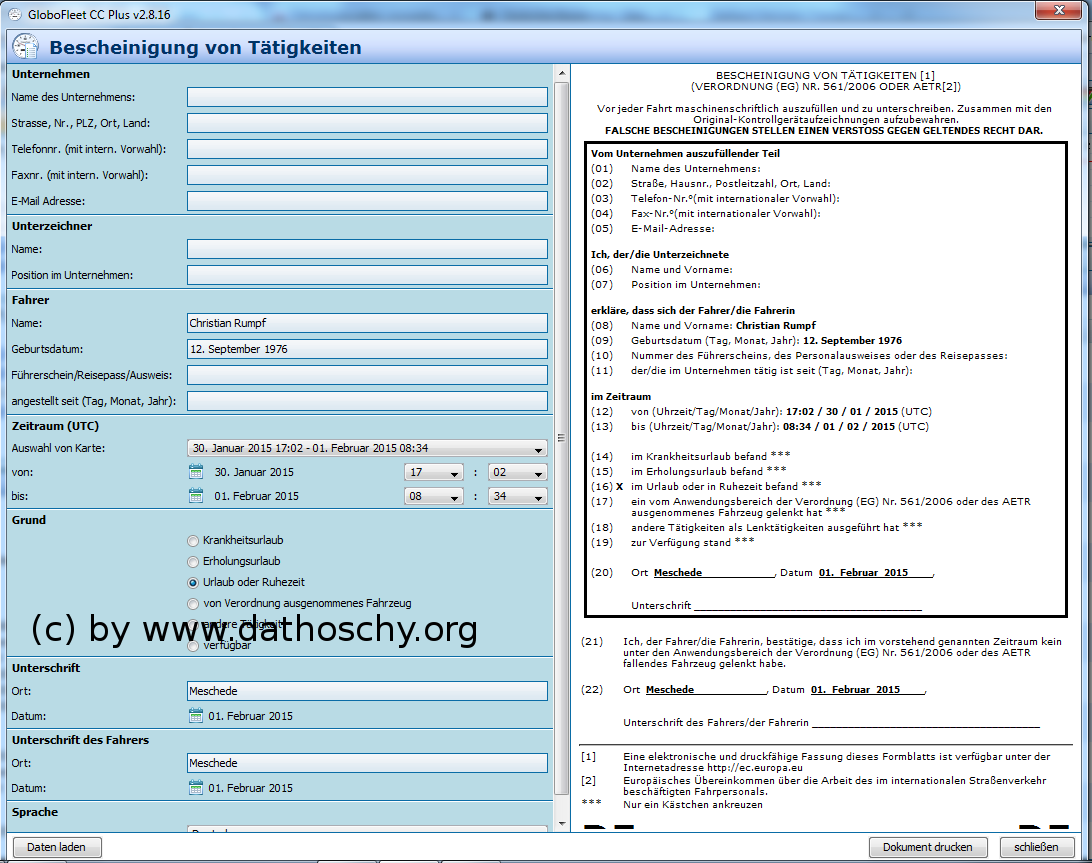Click the Fahrer name field containing Christian Rumpf
This screenshot has width=1092, height=863.
coord(367,323)
